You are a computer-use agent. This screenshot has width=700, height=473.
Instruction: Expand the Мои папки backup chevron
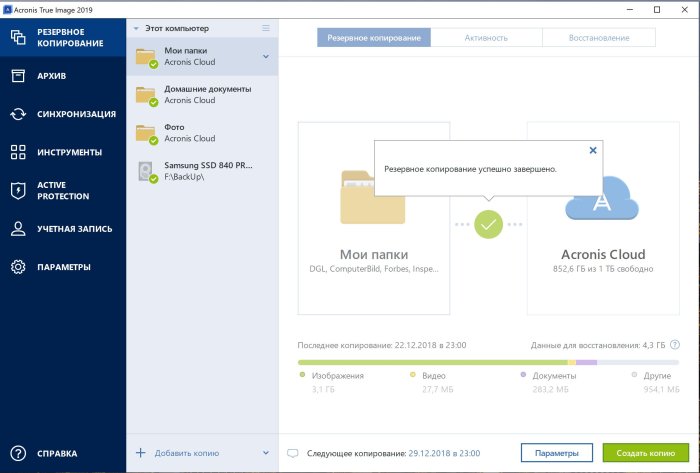click(265, 56)
